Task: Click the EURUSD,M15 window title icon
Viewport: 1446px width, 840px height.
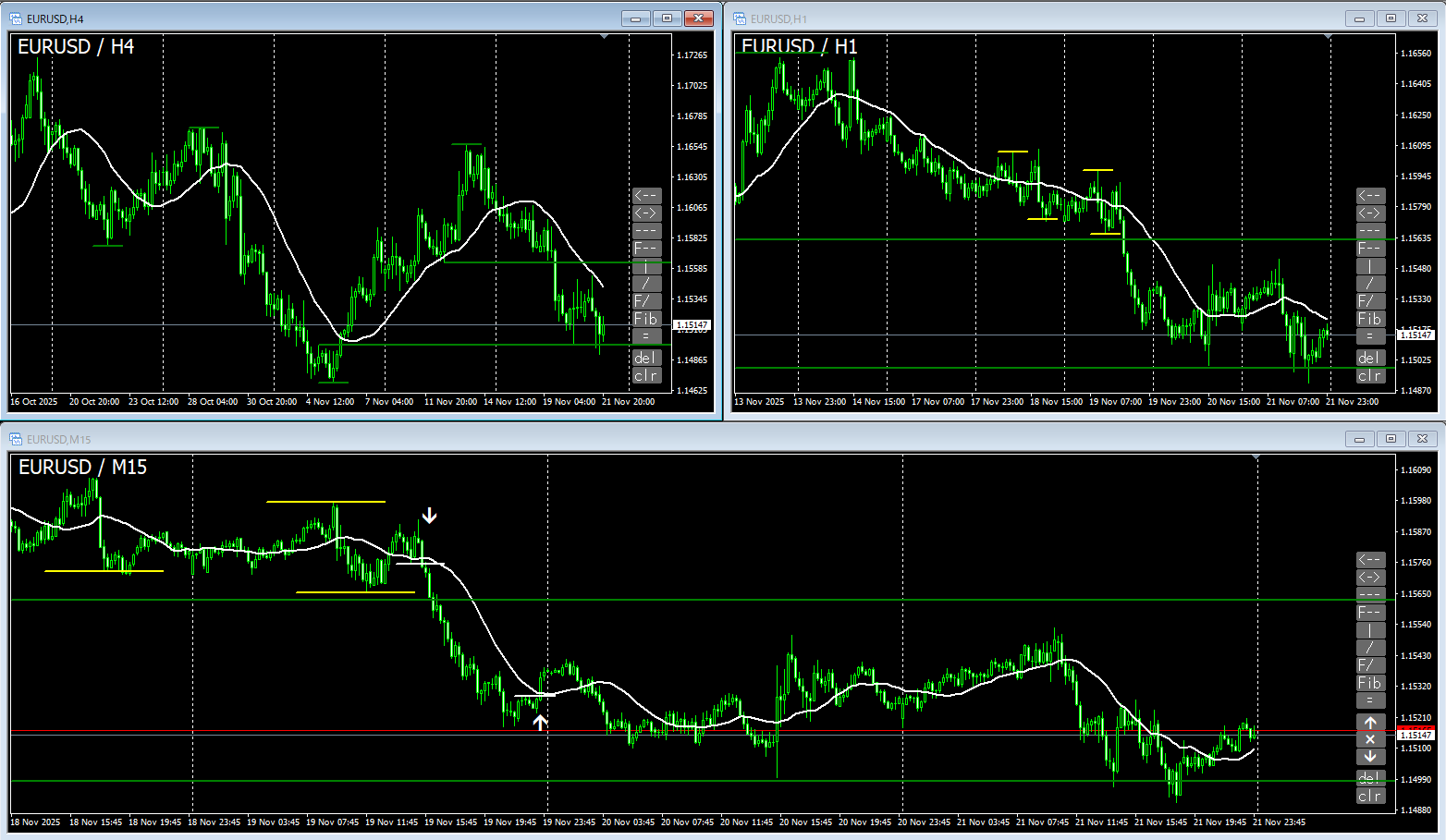Action: pos(16,439)
